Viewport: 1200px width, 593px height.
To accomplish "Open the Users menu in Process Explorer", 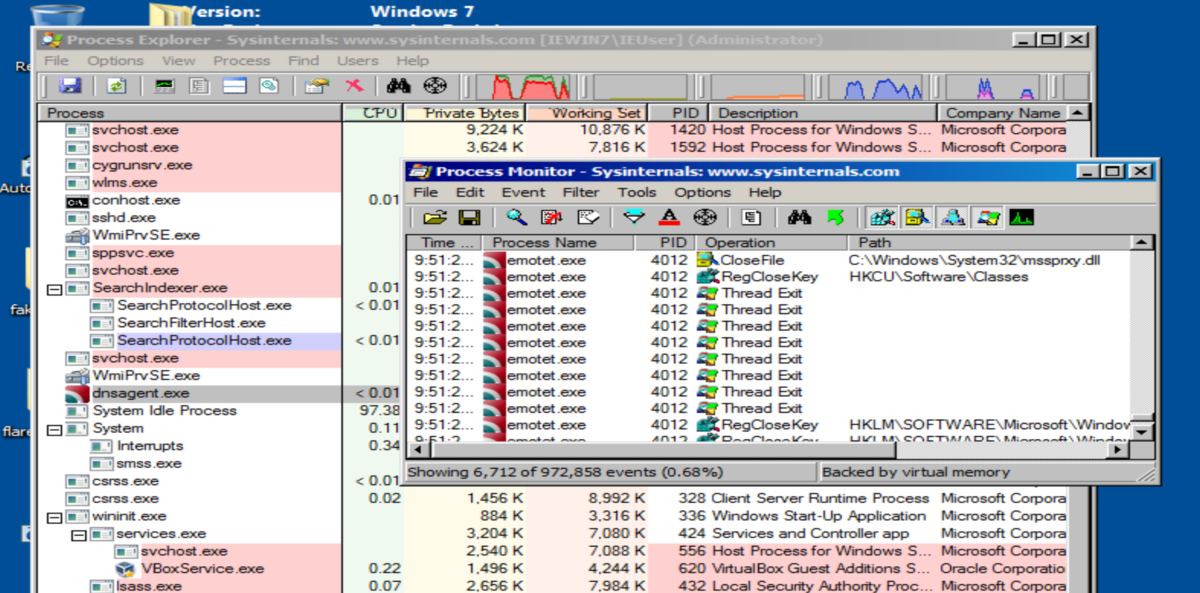I will pyautogui.click(x=357, y=61).
